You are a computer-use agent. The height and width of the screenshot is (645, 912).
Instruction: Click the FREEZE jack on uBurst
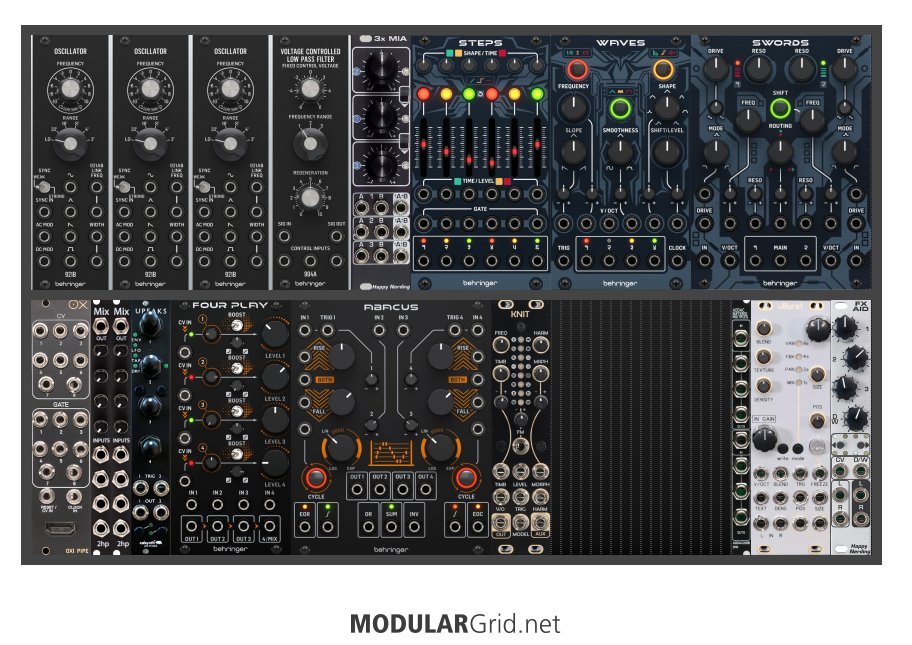pyautogui.click(x=820, y=474)
